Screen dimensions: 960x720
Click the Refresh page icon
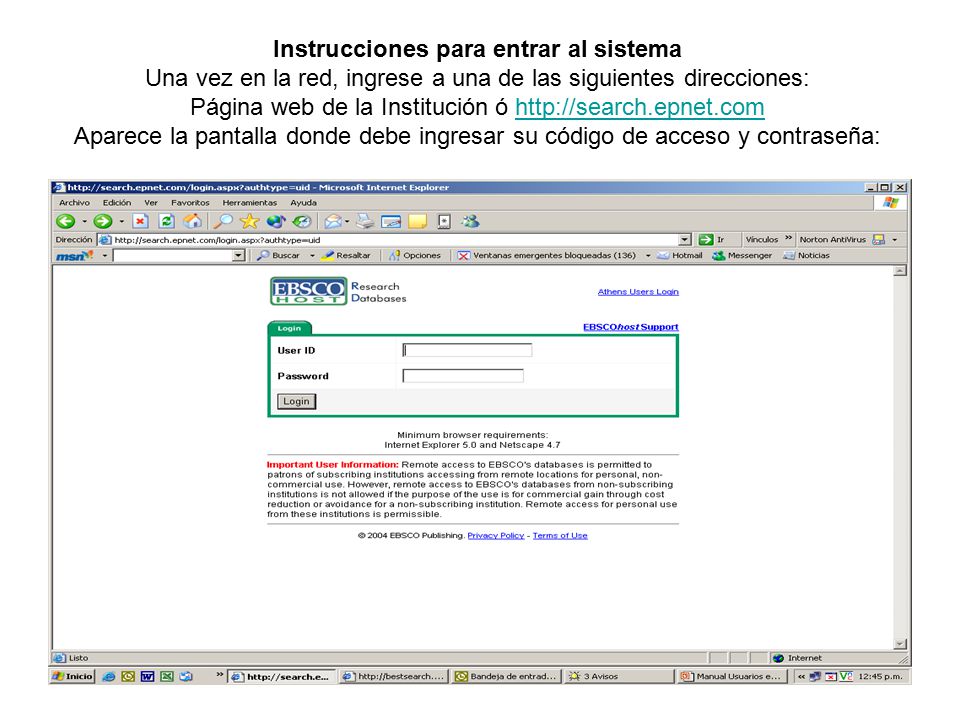tap(167, 221)
